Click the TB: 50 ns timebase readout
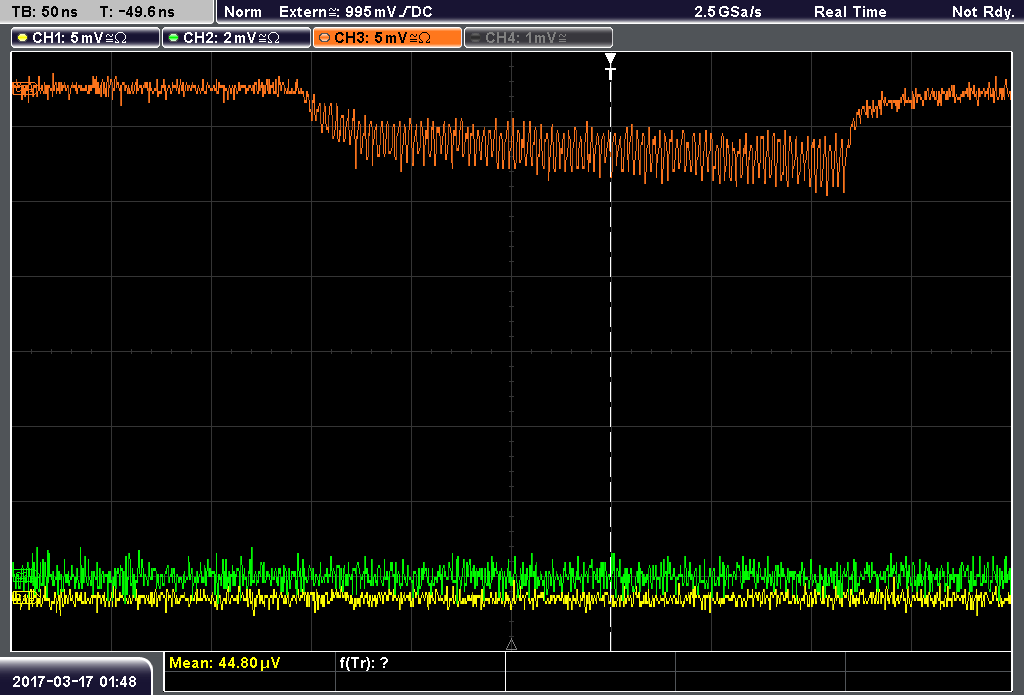Viewport: 1024px width, 695px height. coord(44,12)
